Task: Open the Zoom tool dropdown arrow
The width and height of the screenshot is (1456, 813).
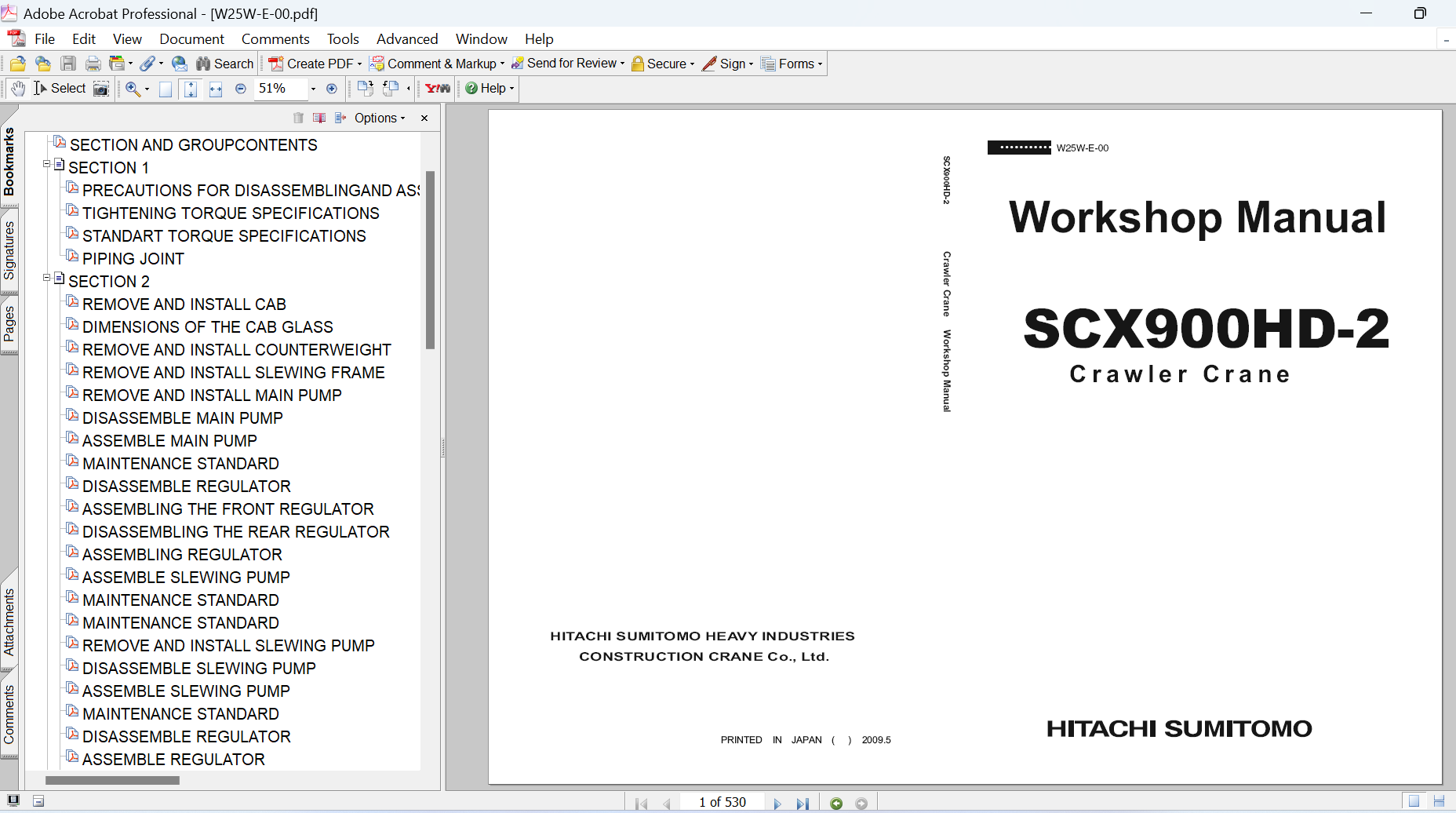Action: click(x=147, y=89)
